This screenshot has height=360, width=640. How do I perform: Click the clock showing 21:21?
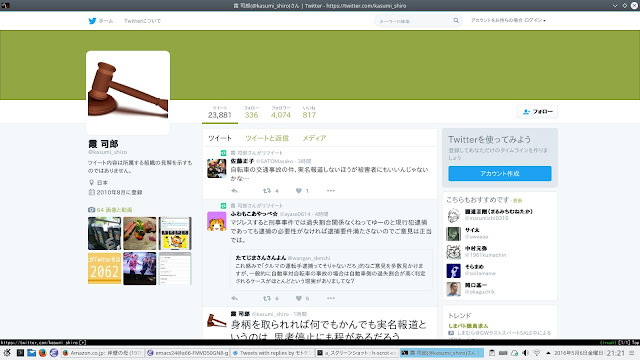click(615, 353)
